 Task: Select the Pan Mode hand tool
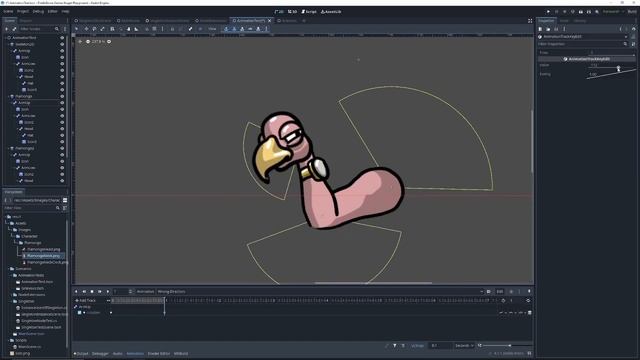pyautogui.click(x=129, y=29)
